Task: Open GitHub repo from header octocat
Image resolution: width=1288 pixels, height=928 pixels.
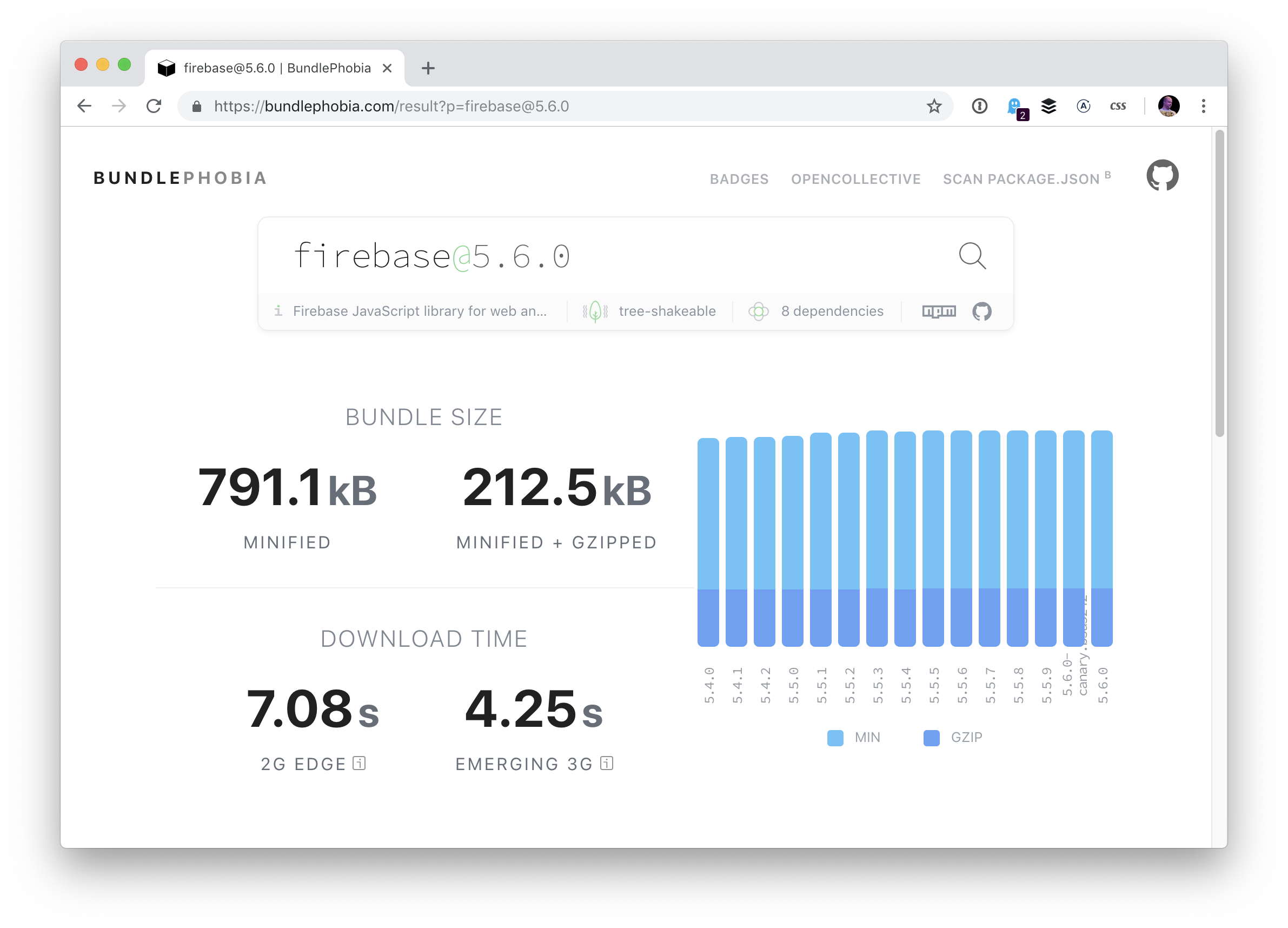Action: click(1162, 176)
